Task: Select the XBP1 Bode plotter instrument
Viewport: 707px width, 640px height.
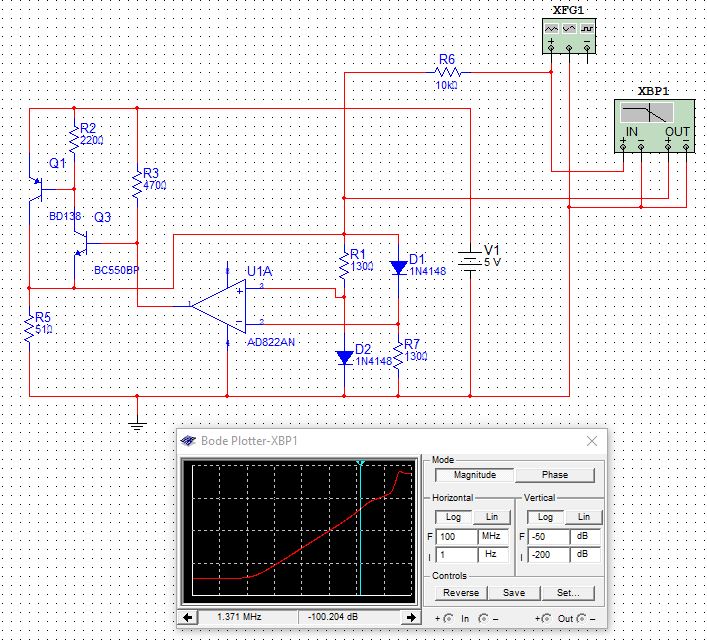Action: tap(654, 127)
